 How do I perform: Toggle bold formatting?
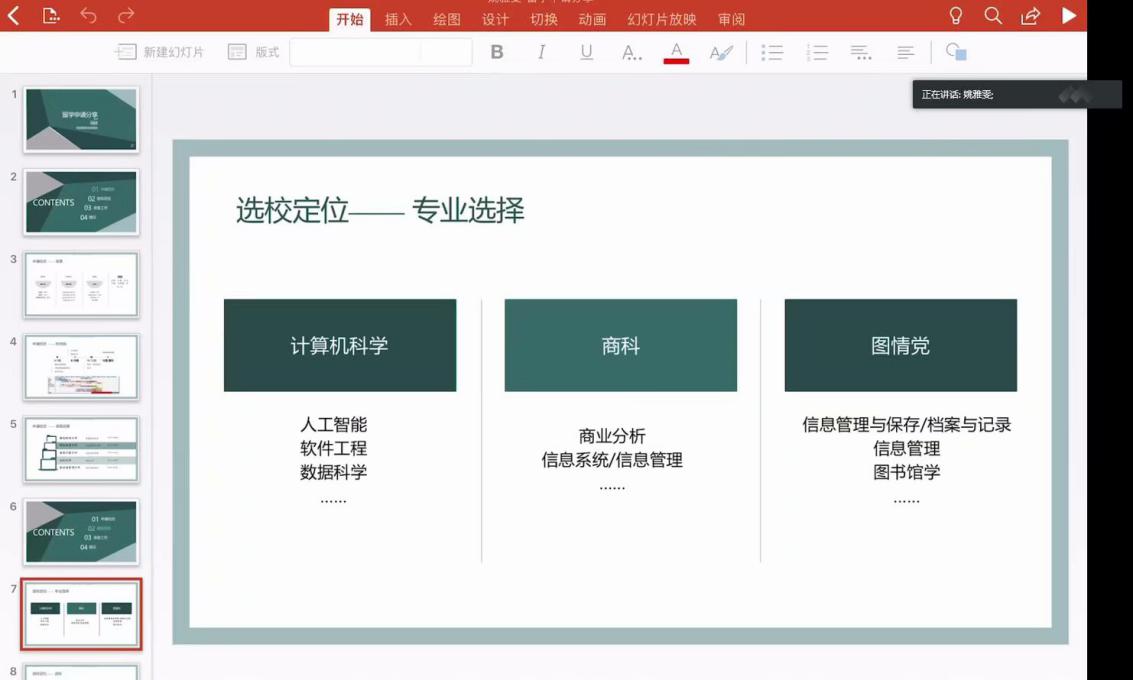point(497,52)
